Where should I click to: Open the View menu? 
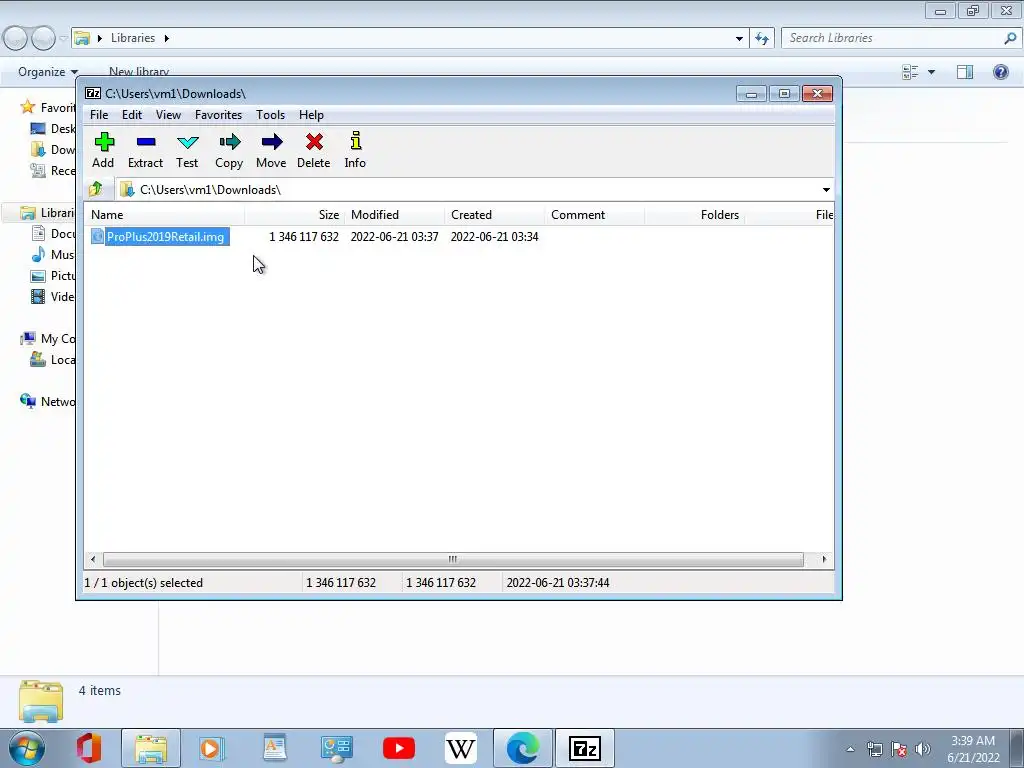point(168,115)
